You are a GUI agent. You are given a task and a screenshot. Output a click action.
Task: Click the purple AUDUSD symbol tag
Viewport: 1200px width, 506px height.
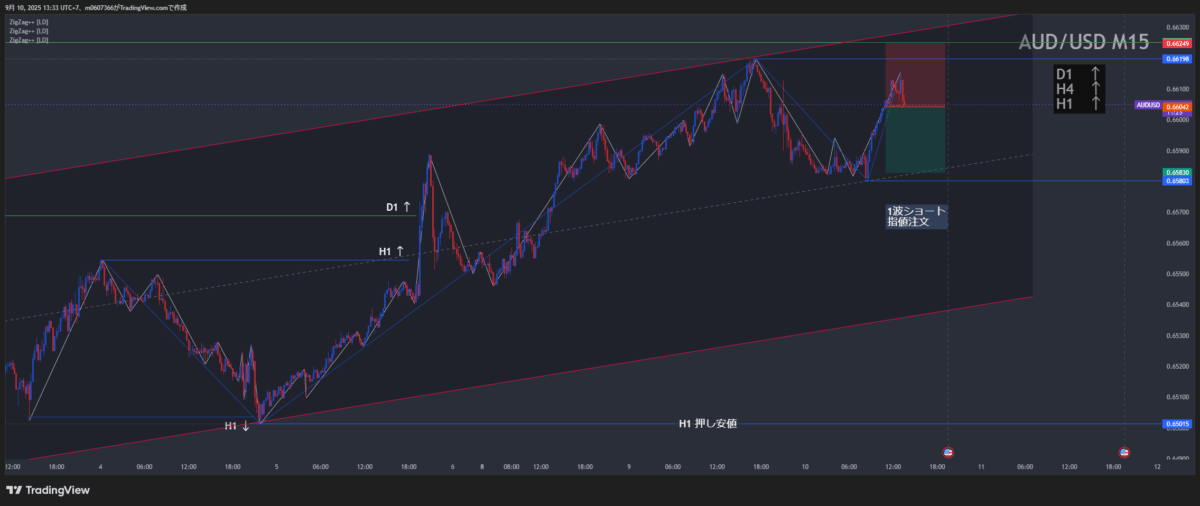(1147, 105)
